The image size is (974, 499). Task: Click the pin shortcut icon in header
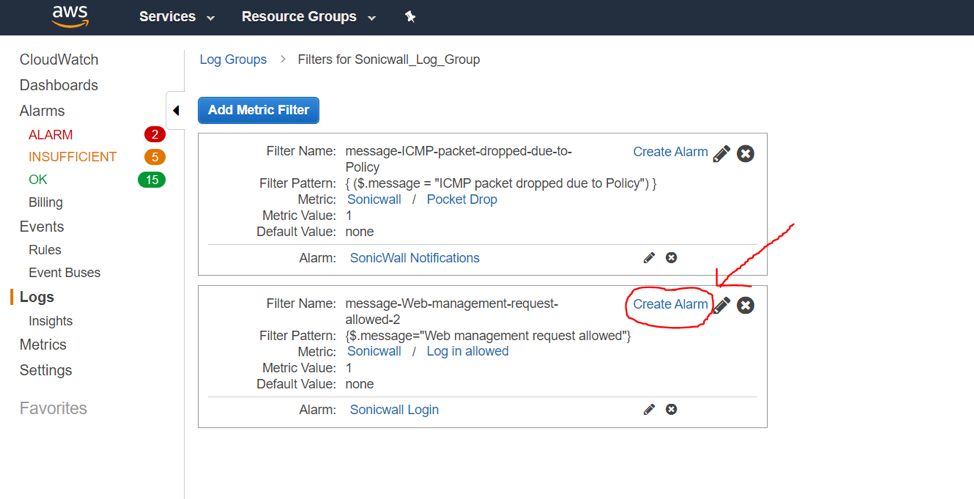(410, 17)
